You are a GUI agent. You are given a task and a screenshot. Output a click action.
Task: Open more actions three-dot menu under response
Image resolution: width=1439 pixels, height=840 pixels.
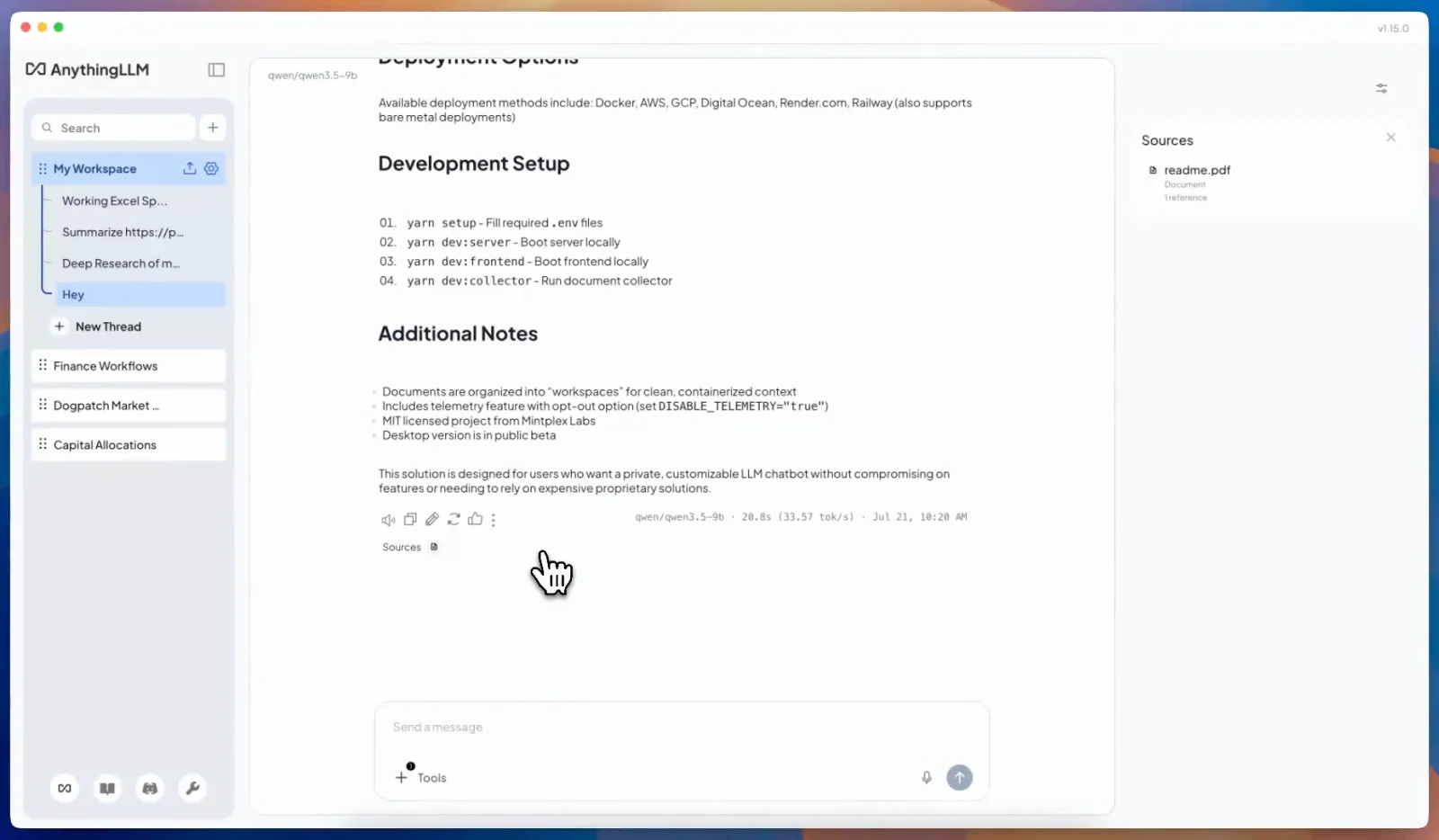click(x=493, y=520)
